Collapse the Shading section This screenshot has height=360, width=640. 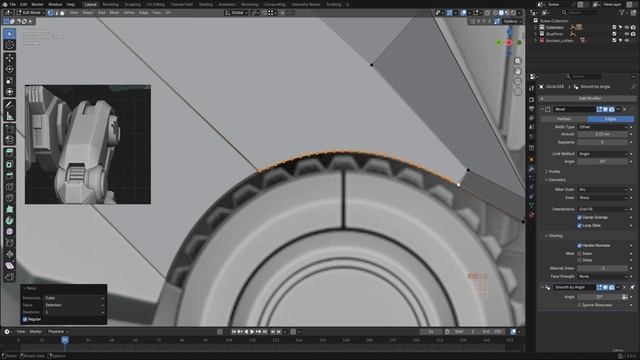pos(554,236)
